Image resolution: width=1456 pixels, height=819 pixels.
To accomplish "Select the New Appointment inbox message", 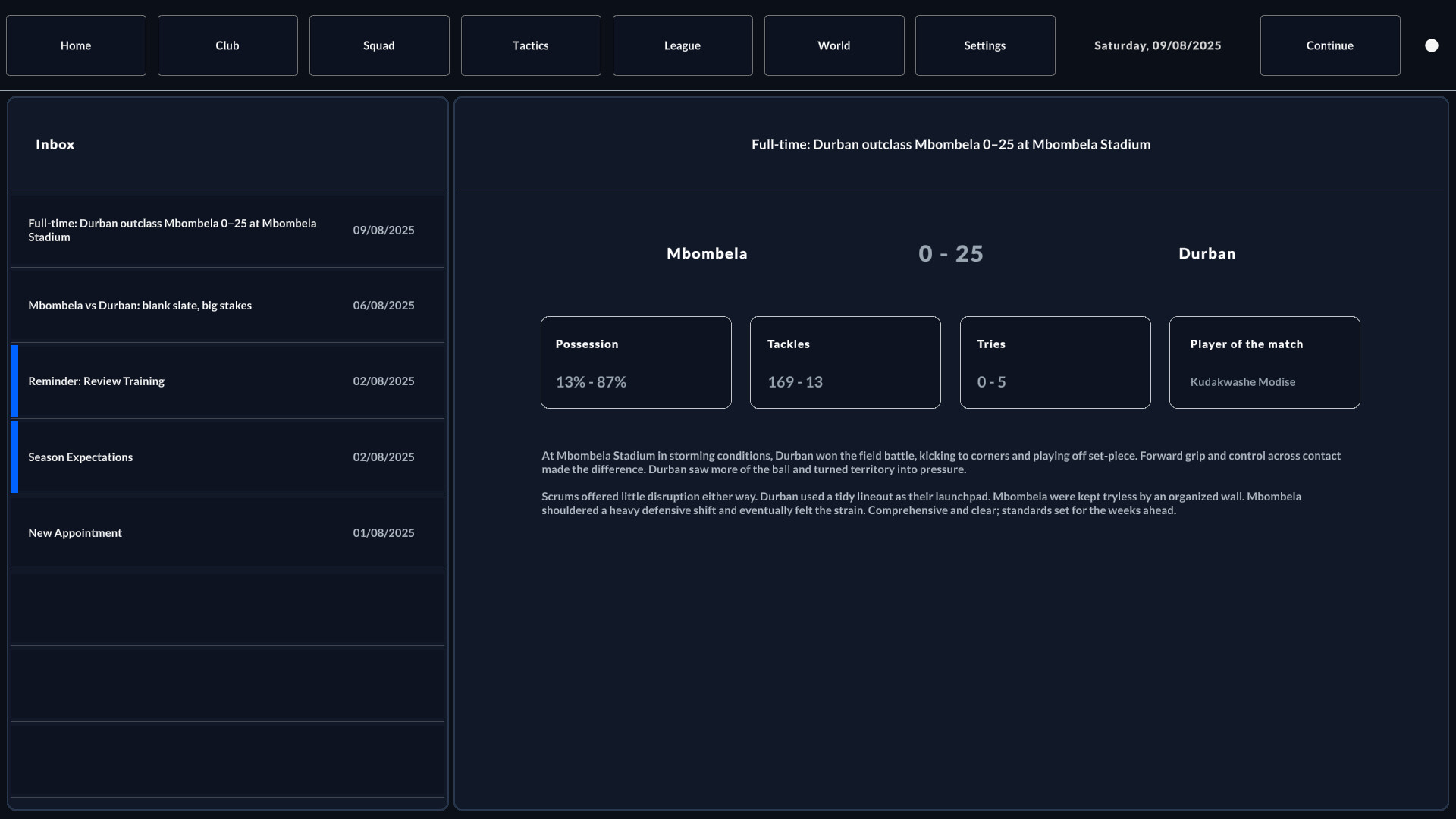I will coord(227,532).
